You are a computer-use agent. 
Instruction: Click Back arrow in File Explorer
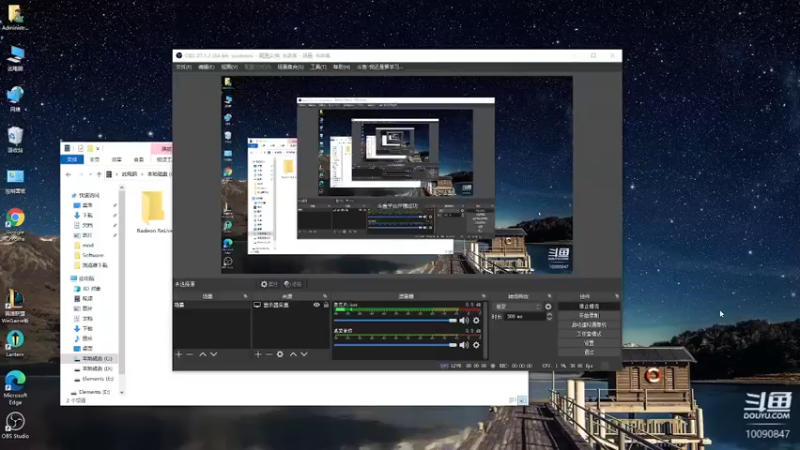[68, 174]
